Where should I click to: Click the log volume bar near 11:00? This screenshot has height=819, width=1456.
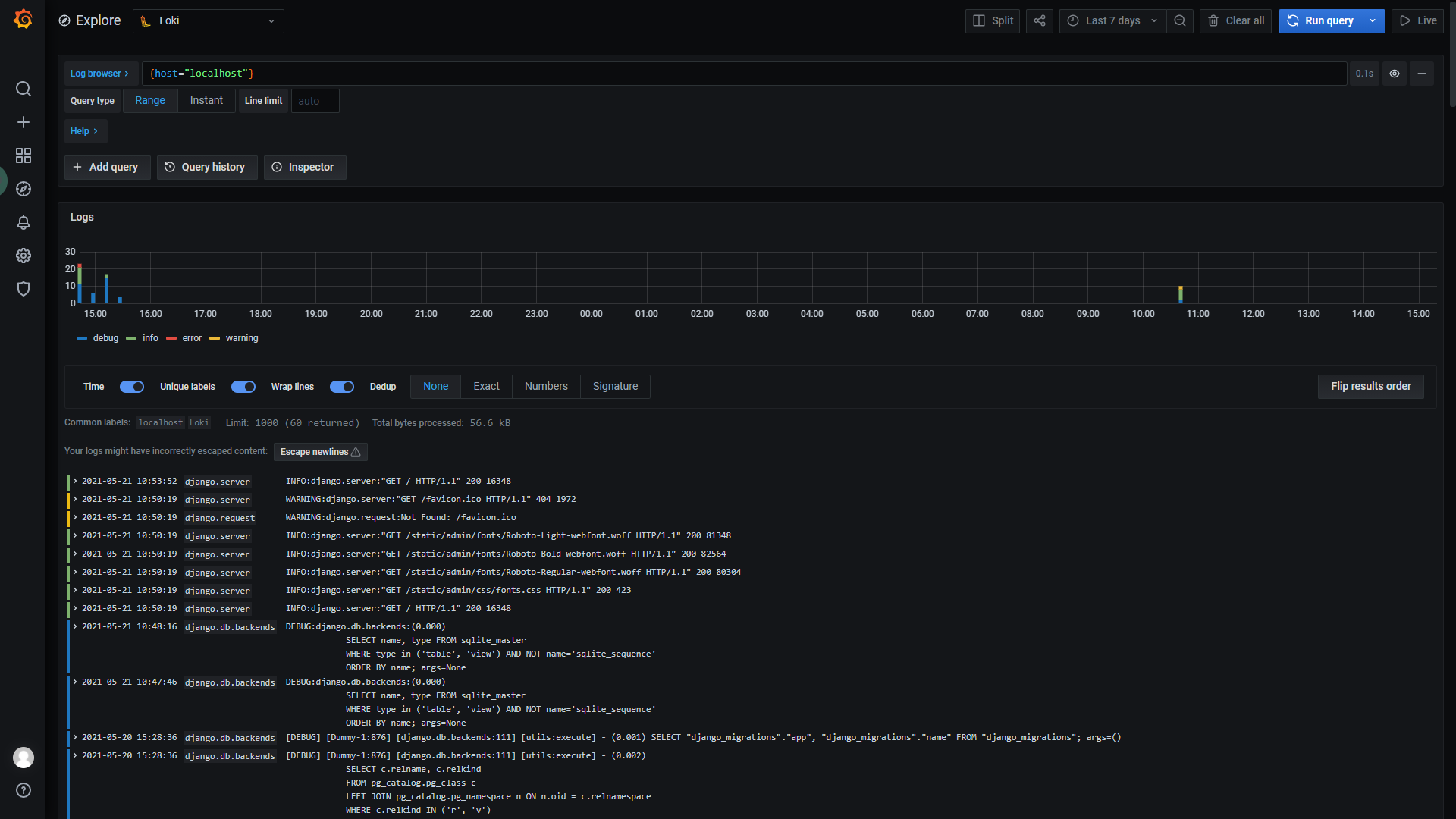point(1181,295)
